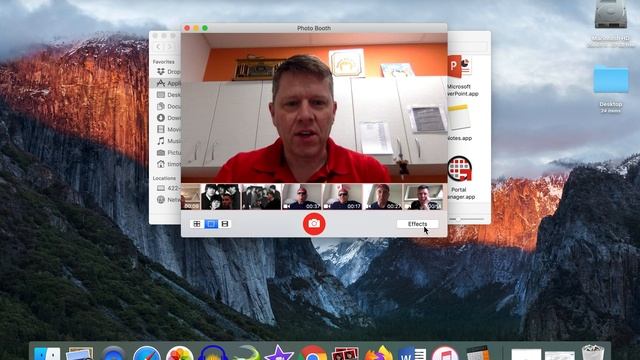Open Microsoft Word from the Dock
Screen dimensions: 640x360
(411, 353)
